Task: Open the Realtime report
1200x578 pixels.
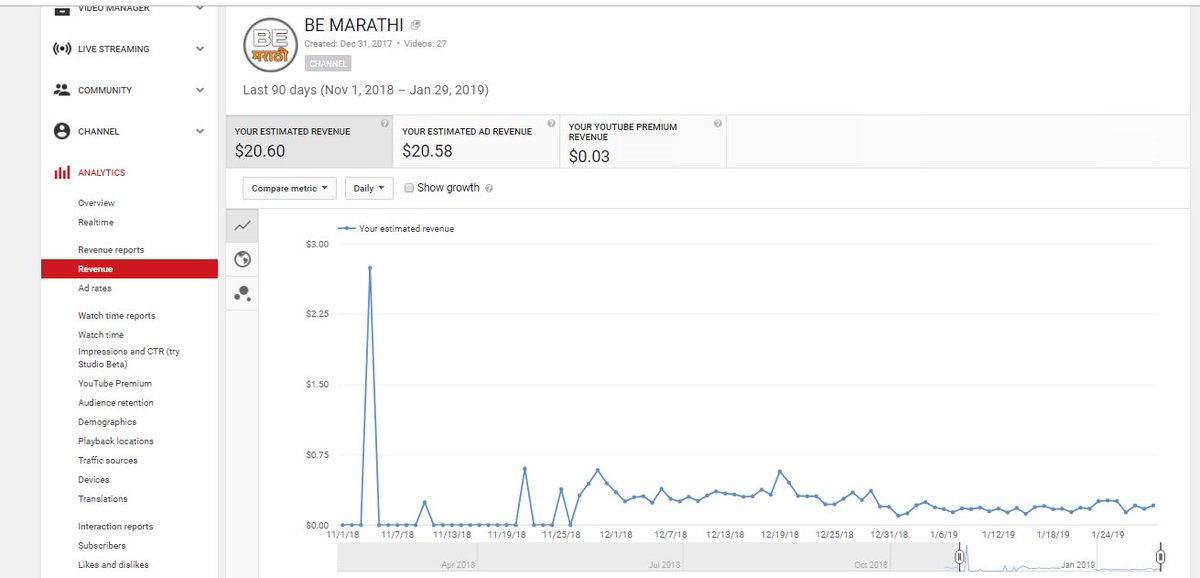Action: click(x=96, y=222)
